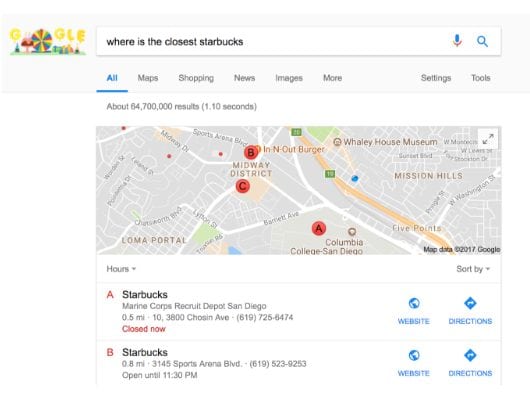The height and width of the screenshot is (414, 530).
Task: Click Columbia College-San Diego map pin
Action: pyautogui.click(x=352, y=232)
